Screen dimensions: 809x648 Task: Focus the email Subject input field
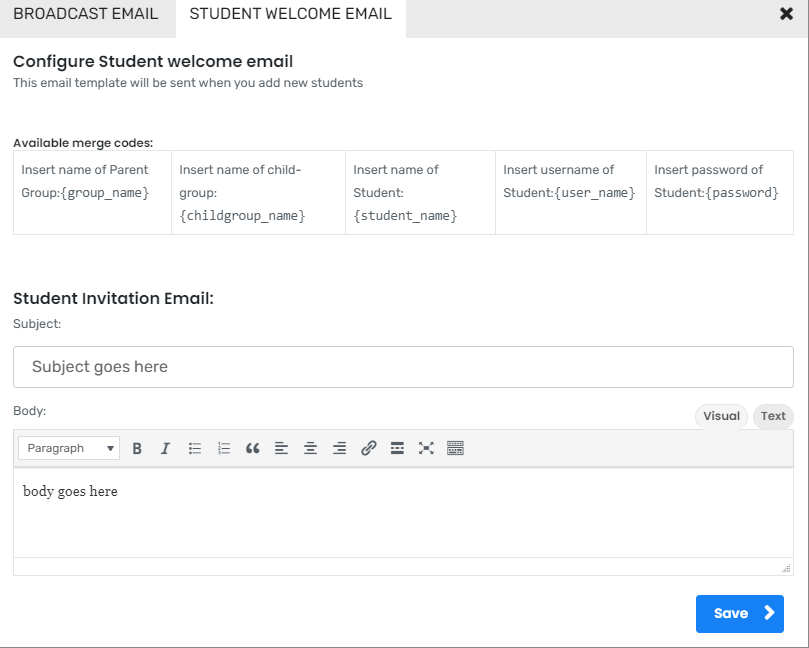403,367
